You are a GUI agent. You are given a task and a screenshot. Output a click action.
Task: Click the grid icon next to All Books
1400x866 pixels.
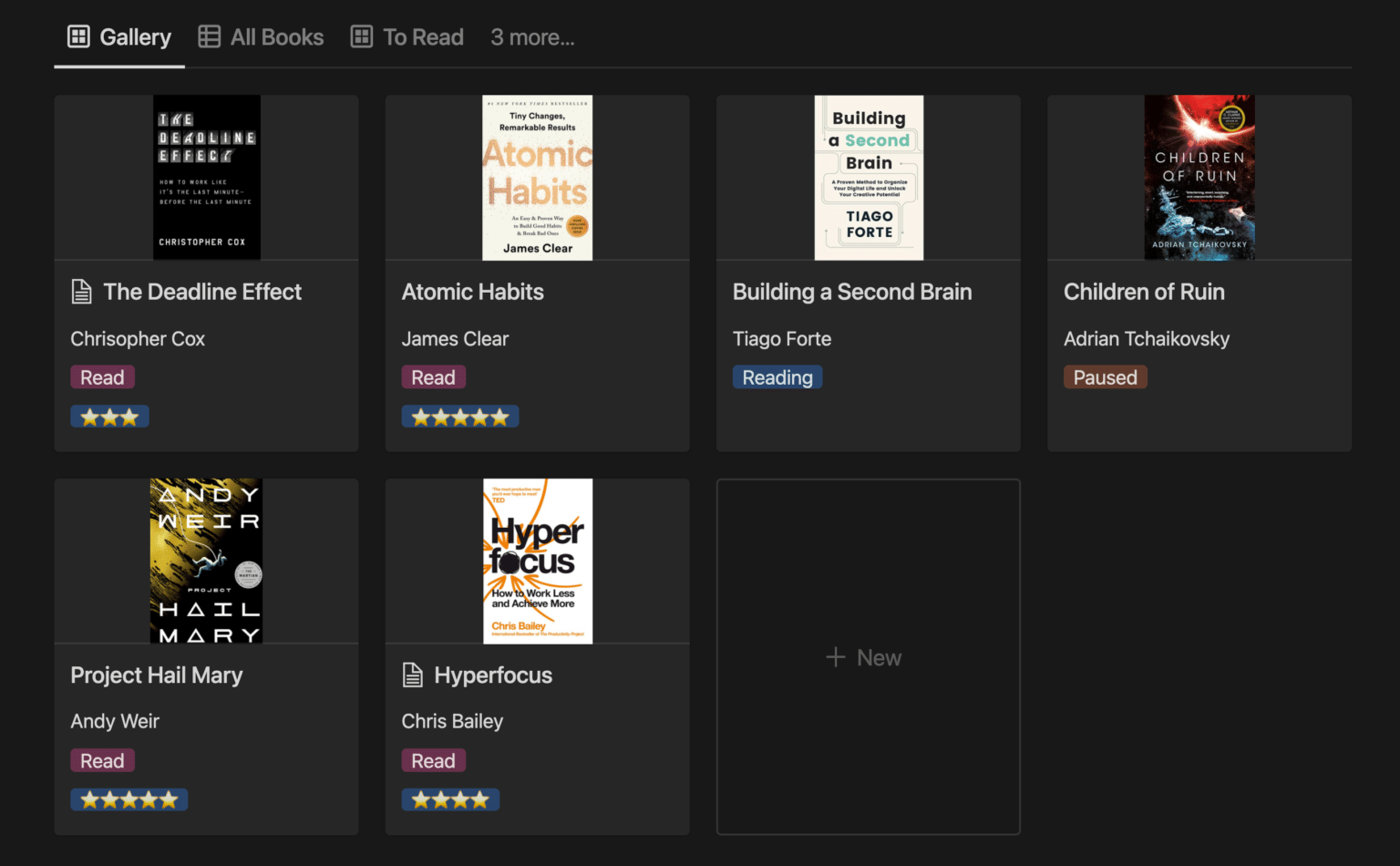coord(209,36)
